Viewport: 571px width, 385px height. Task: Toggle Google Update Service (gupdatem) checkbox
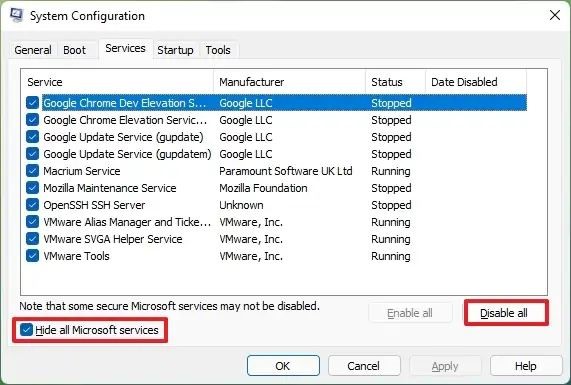point(32,154)
